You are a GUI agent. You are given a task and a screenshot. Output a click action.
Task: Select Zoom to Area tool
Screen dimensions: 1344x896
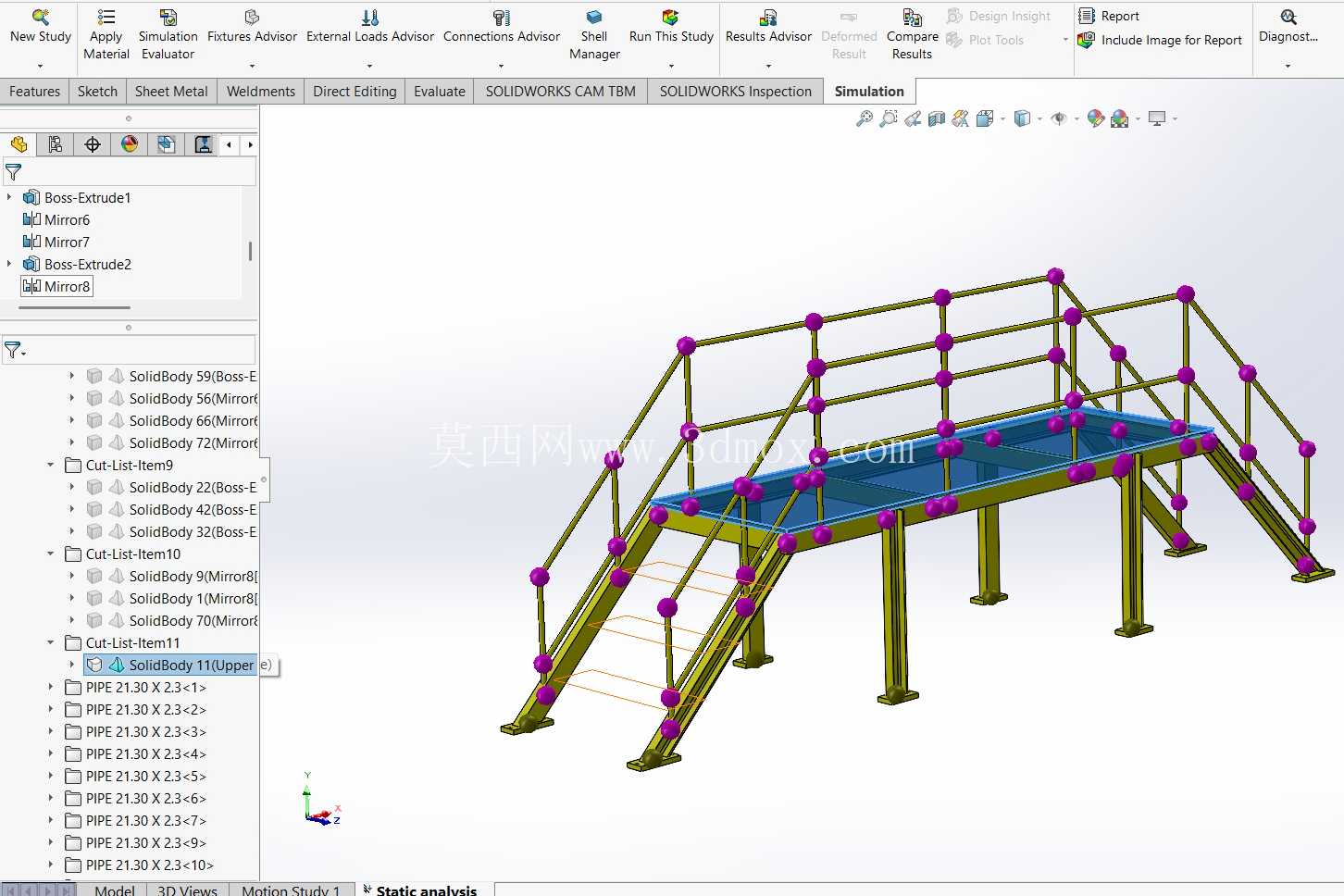point(889,118)
